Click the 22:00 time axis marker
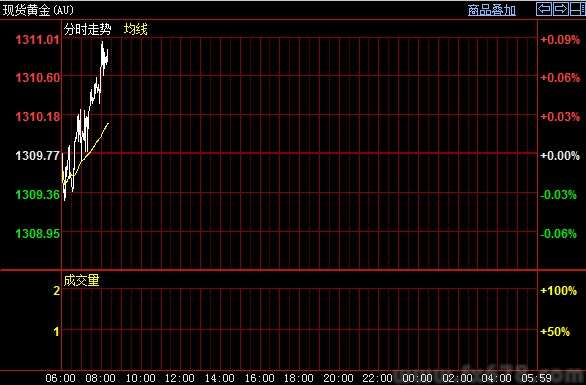Screen dimensions: 586x385 pos(378,378)
